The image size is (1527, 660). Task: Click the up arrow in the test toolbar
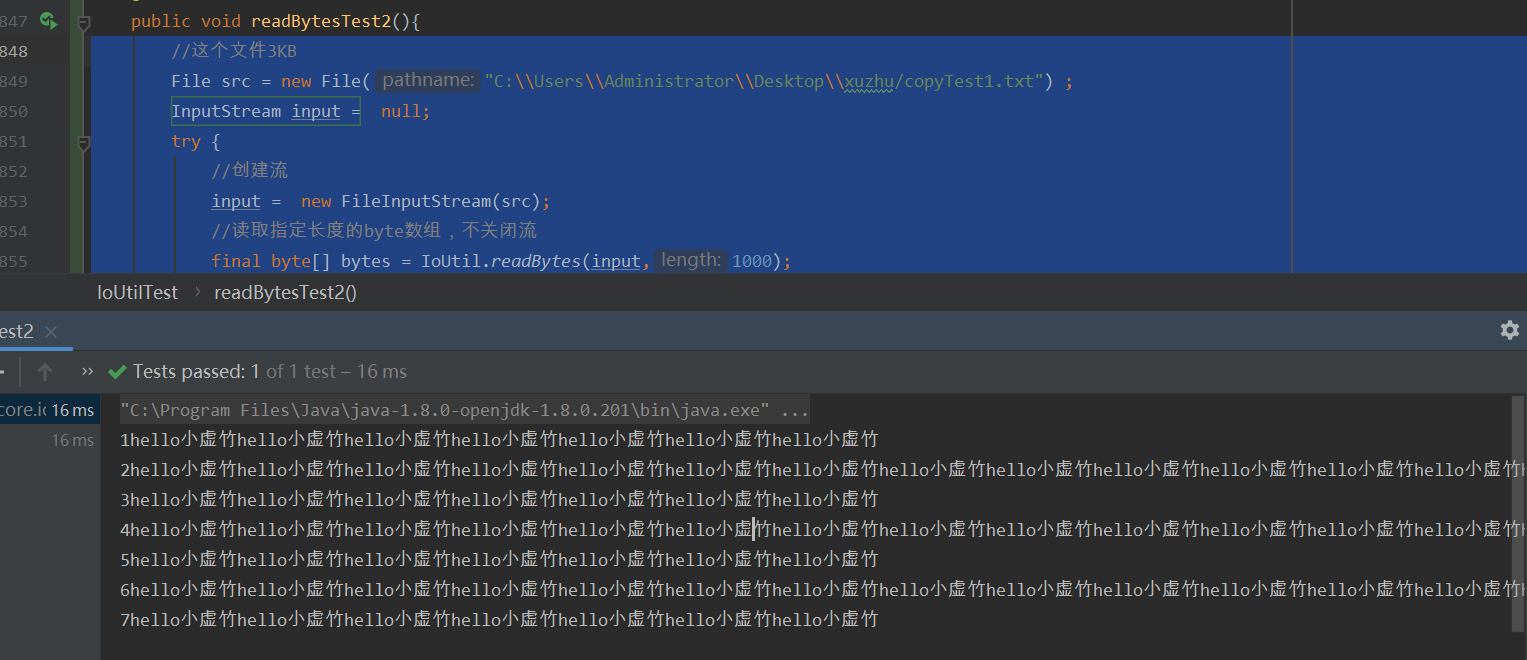click(x=45, y=371)
